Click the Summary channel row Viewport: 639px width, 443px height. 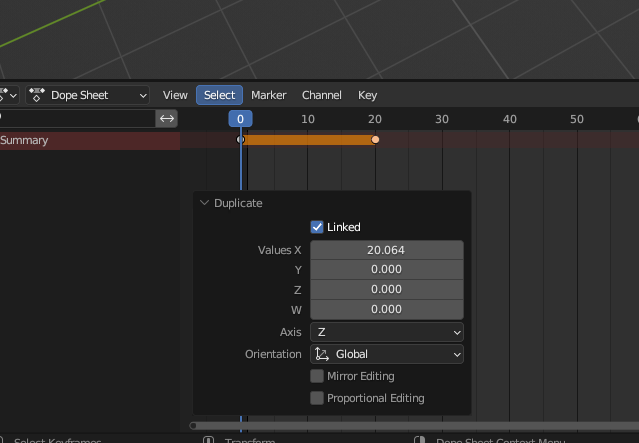point(90,140)
